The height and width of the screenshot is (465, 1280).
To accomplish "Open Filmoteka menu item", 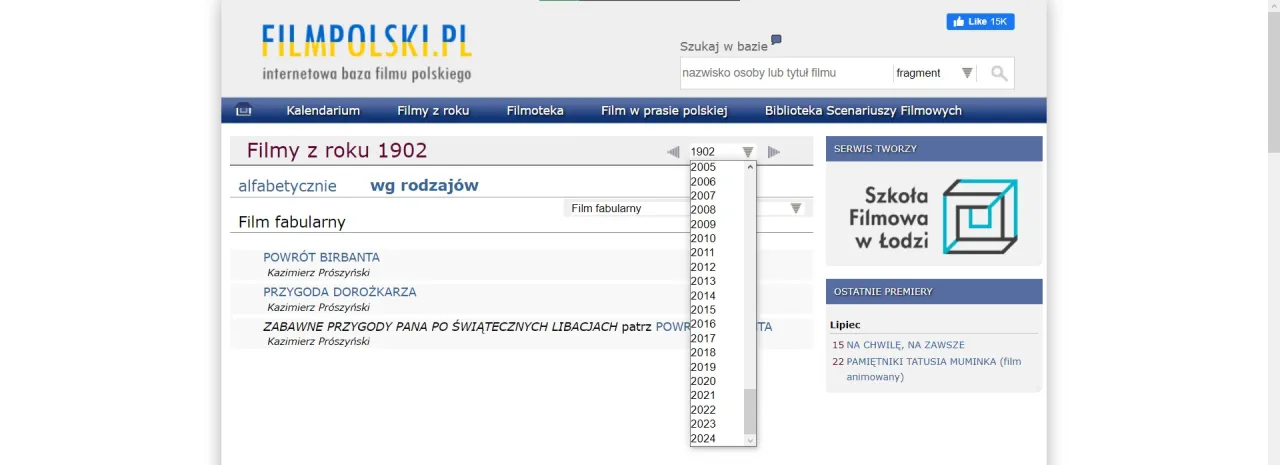I will 535,110.
